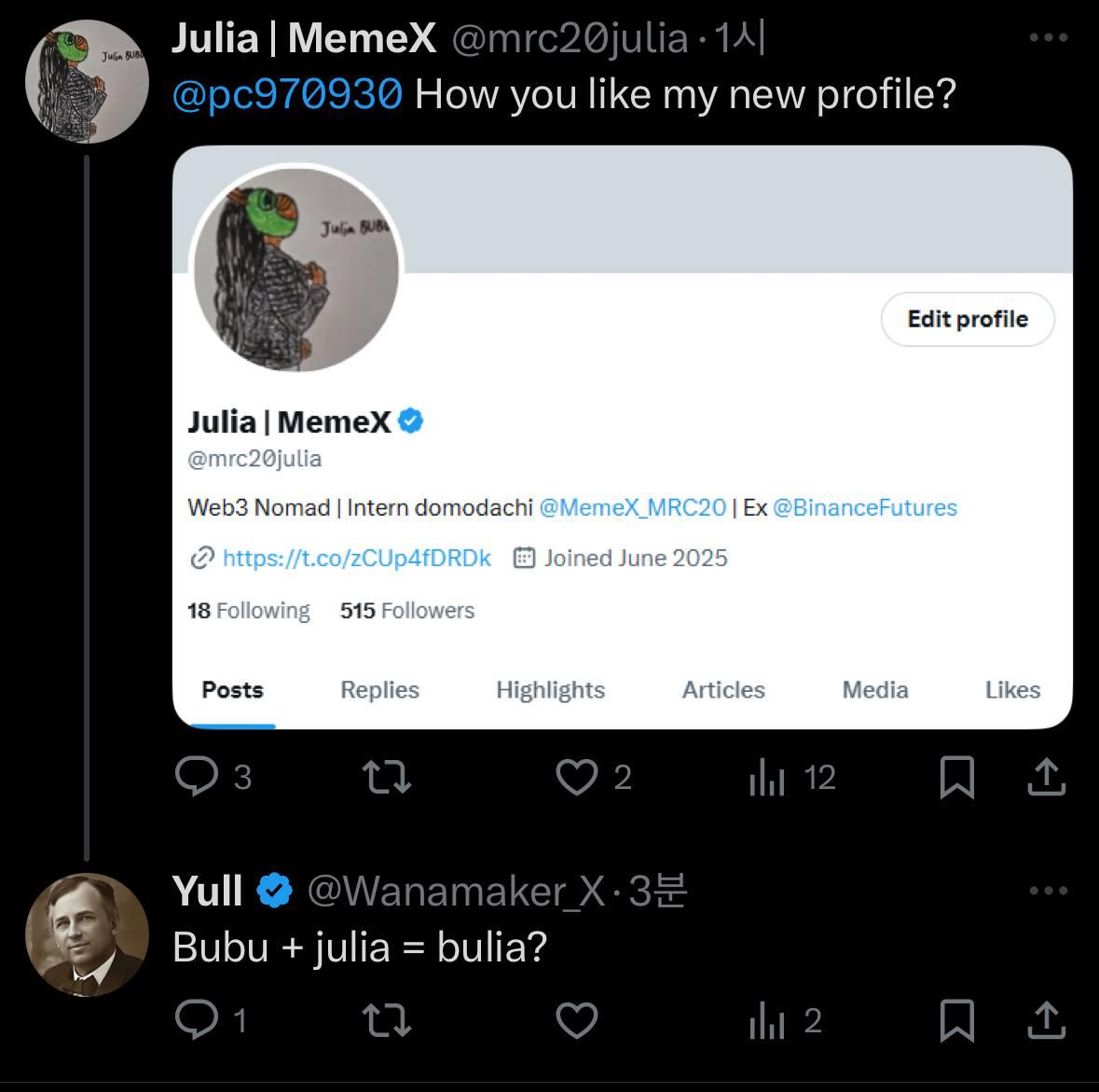Viewport: 1099px width, 1092px height.
Task: Select the Media tab on the profile
Action: click(x=874, y=690)
